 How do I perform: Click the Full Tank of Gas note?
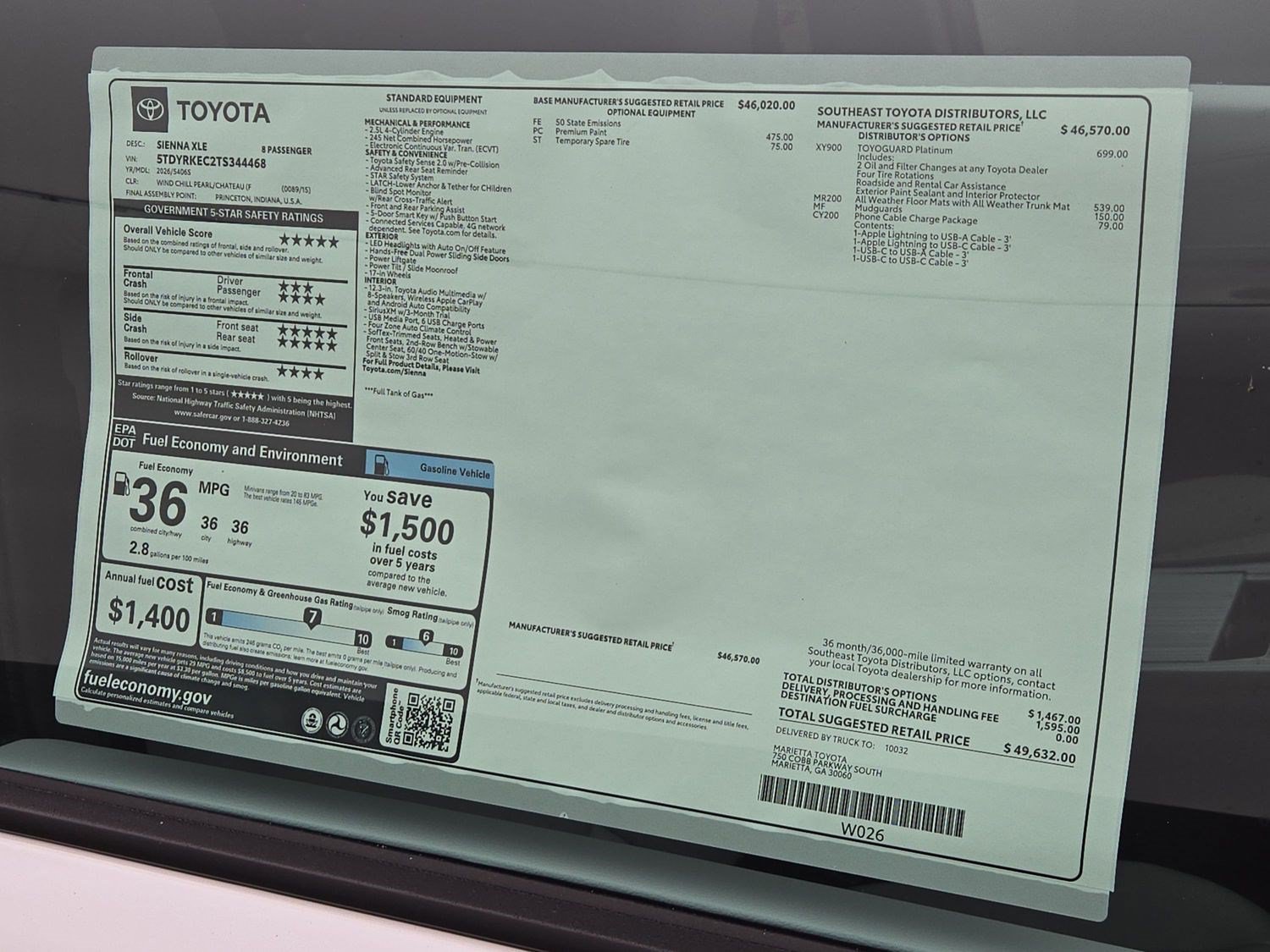(399, 393)
